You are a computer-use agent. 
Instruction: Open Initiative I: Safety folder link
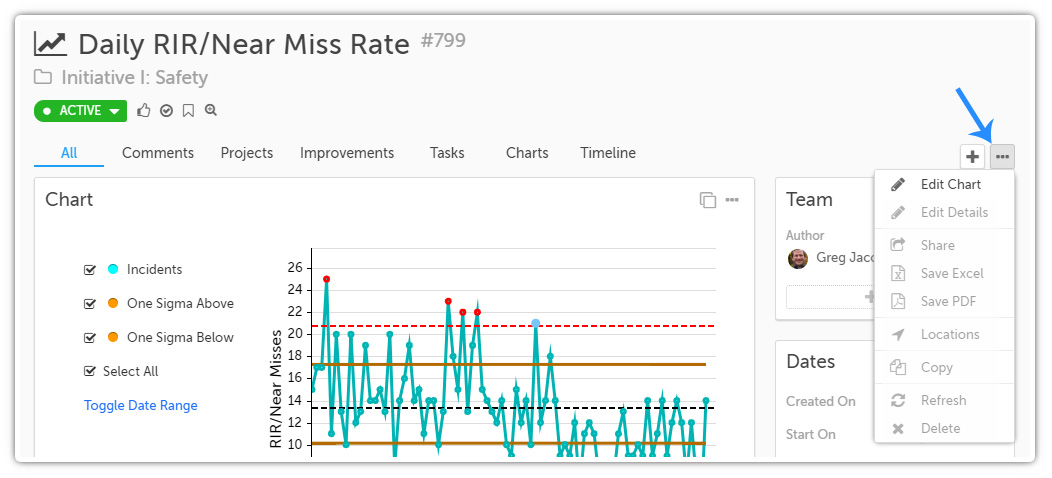(x=135, y=78)
